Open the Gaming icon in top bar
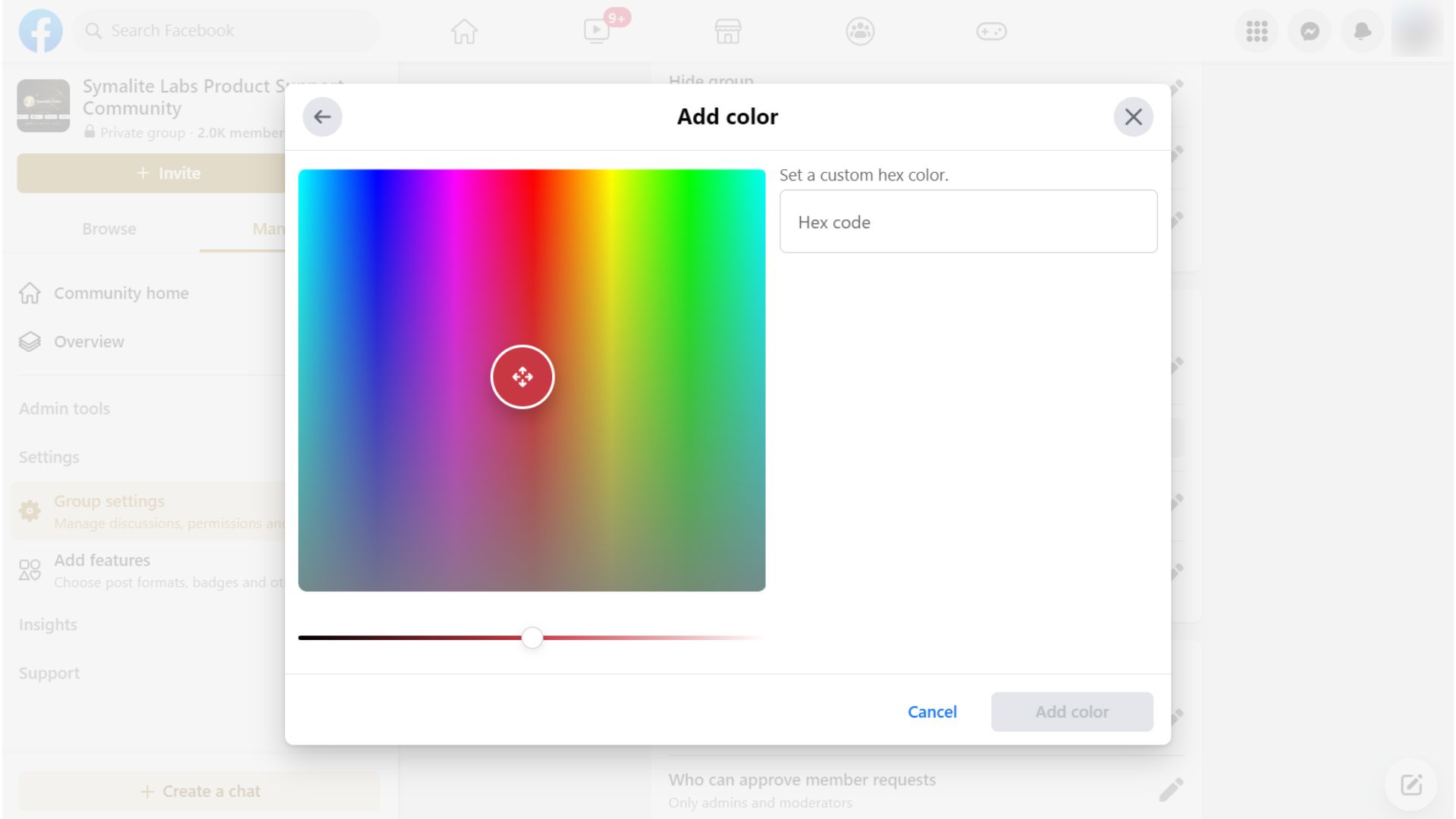Image resolution: width=1456 pixels, height=819 pixels. click(991, 31)
